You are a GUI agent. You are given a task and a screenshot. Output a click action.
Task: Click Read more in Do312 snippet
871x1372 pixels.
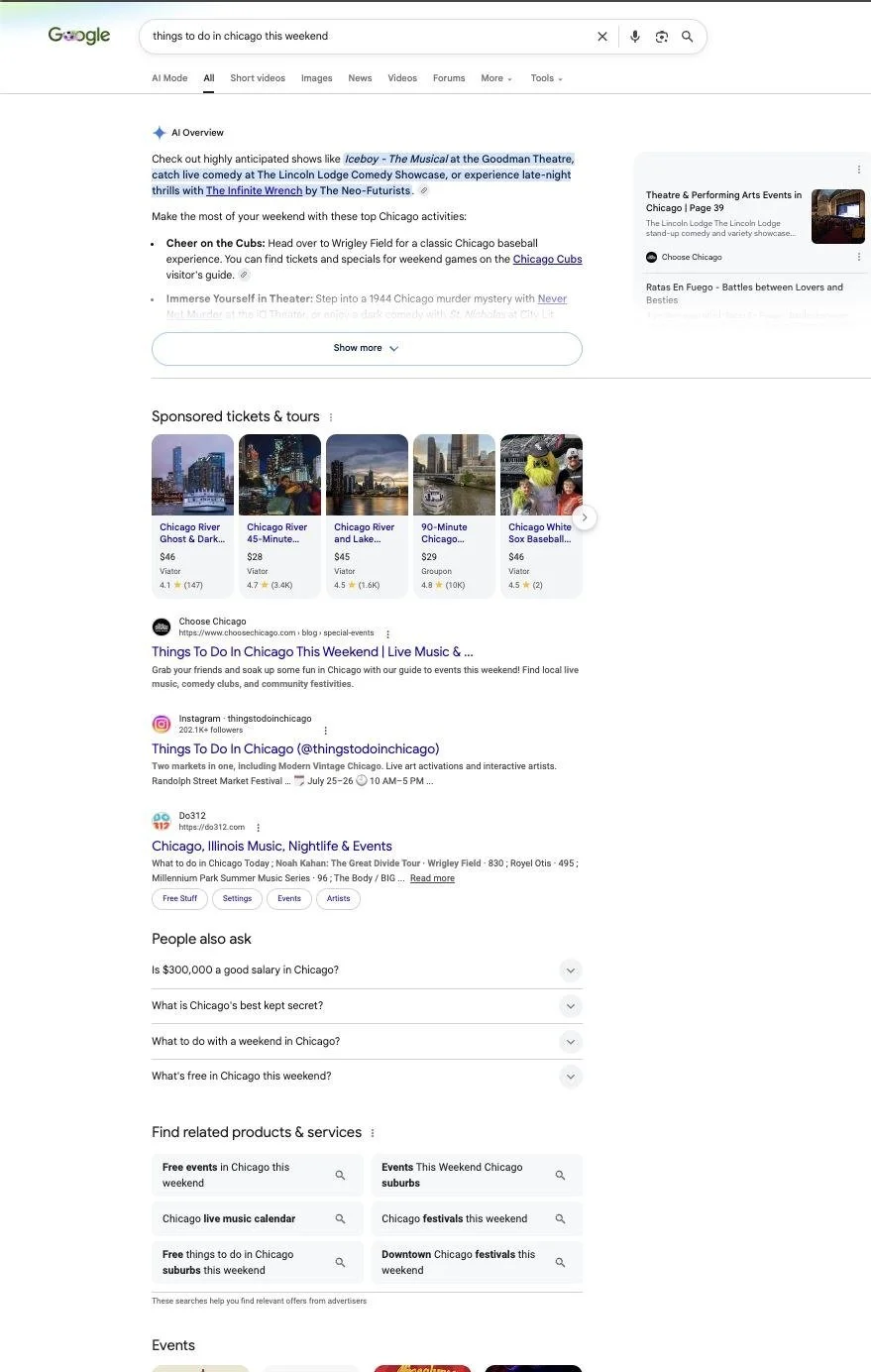(432, 878)
